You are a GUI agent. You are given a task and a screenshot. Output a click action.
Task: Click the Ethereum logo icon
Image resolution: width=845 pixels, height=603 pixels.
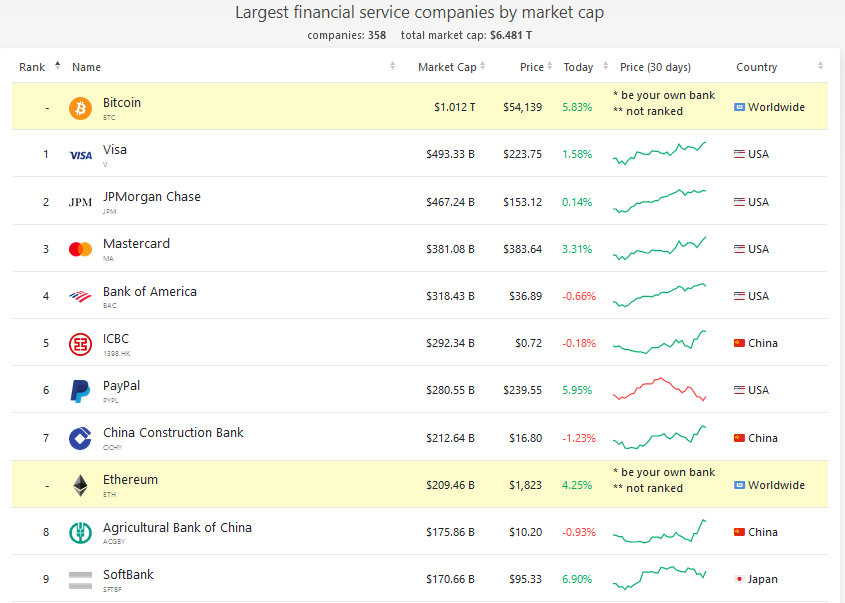coord(80,485)
